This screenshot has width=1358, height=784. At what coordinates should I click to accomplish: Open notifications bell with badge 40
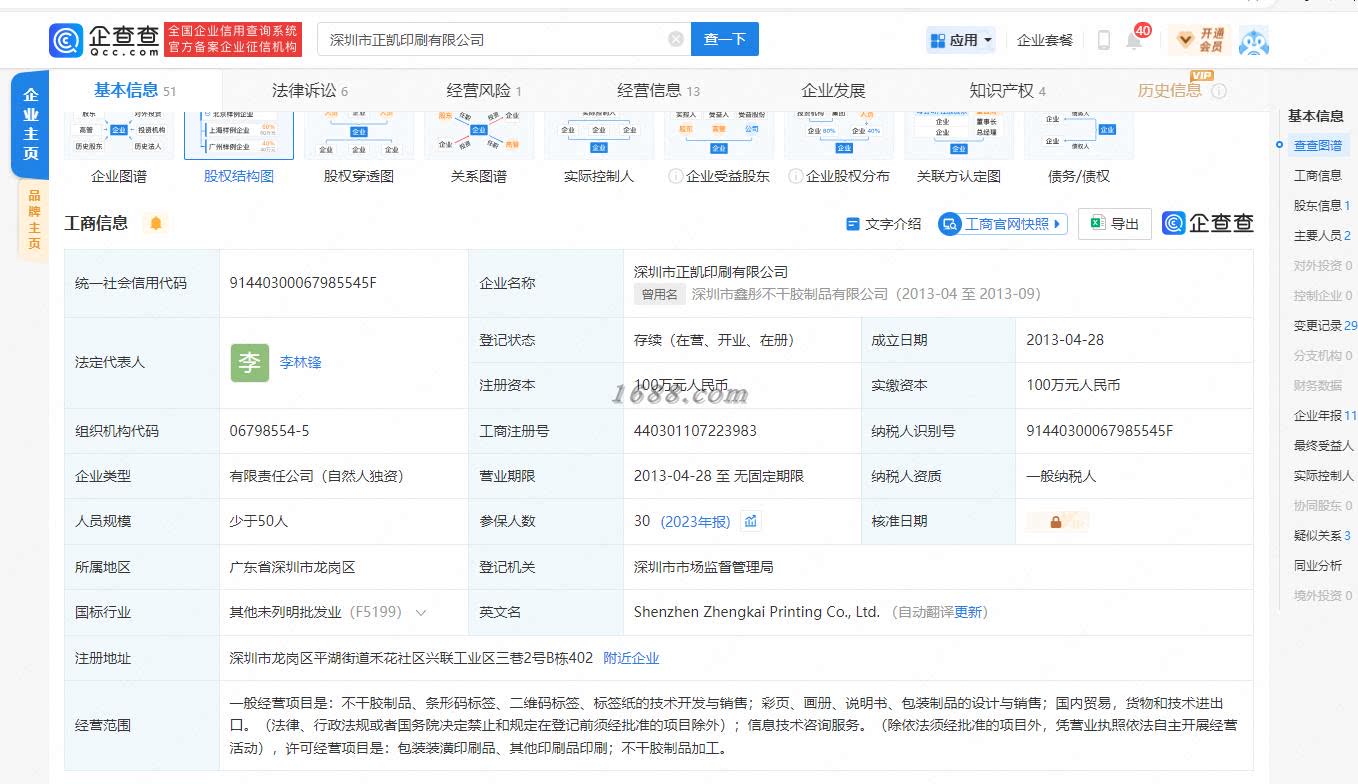click(x=1134, y=40)
